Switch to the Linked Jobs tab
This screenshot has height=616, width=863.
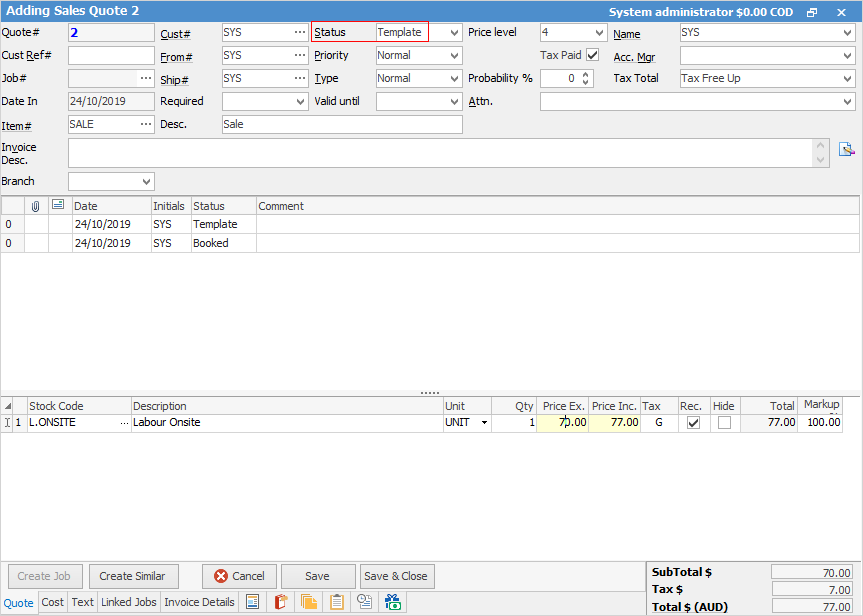click(x=128, y=602)
